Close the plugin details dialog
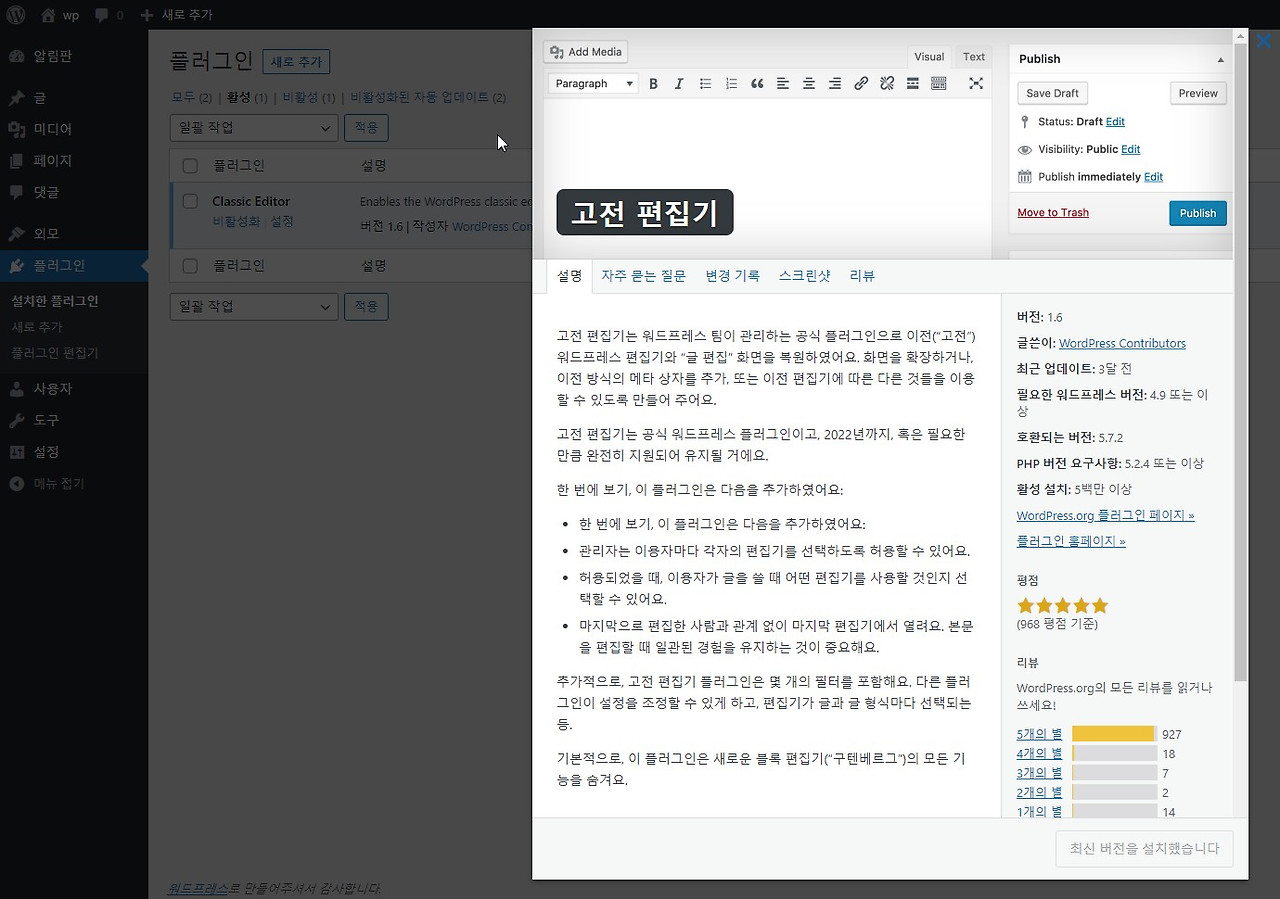The height and width of the screenshot is (899, 1280). (x=1264, y=42)
